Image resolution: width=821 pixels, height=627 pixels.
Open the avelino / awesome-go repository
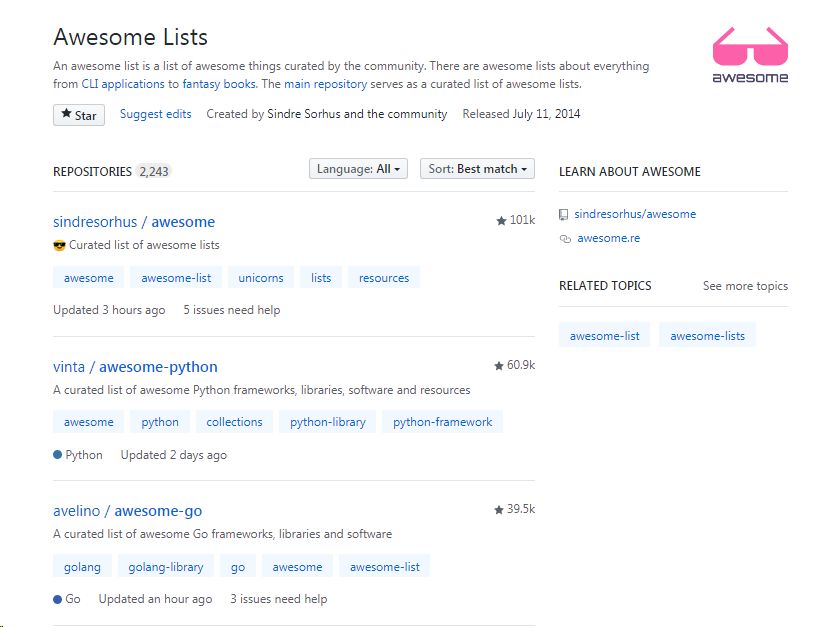[x=127, y=511]
